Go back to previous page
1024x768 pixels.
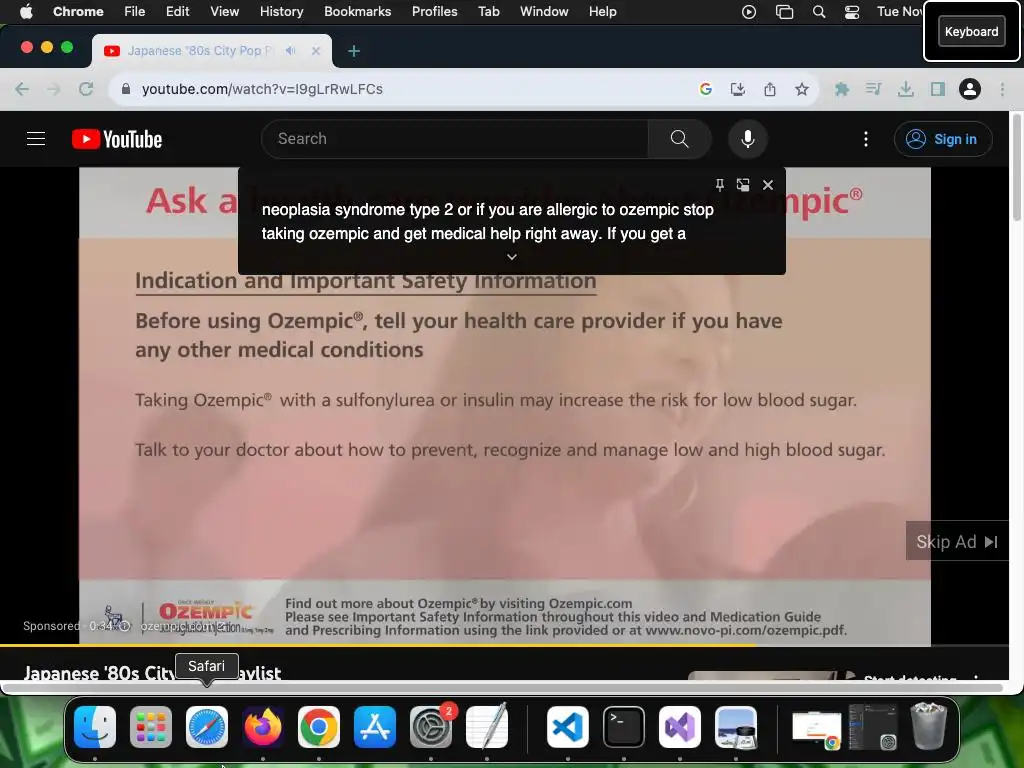22,89
